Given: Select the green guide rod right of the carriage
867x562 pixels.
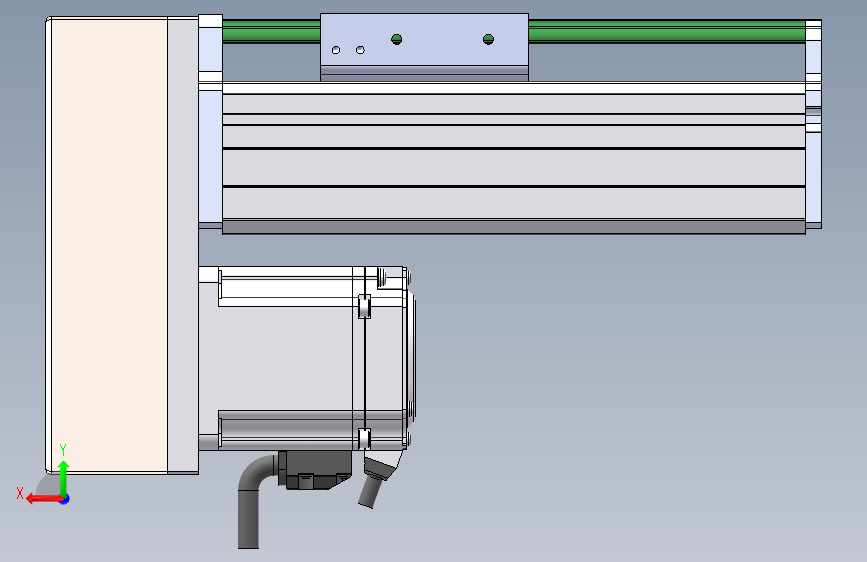Looking at the screenshot, I should pos(667,32).
